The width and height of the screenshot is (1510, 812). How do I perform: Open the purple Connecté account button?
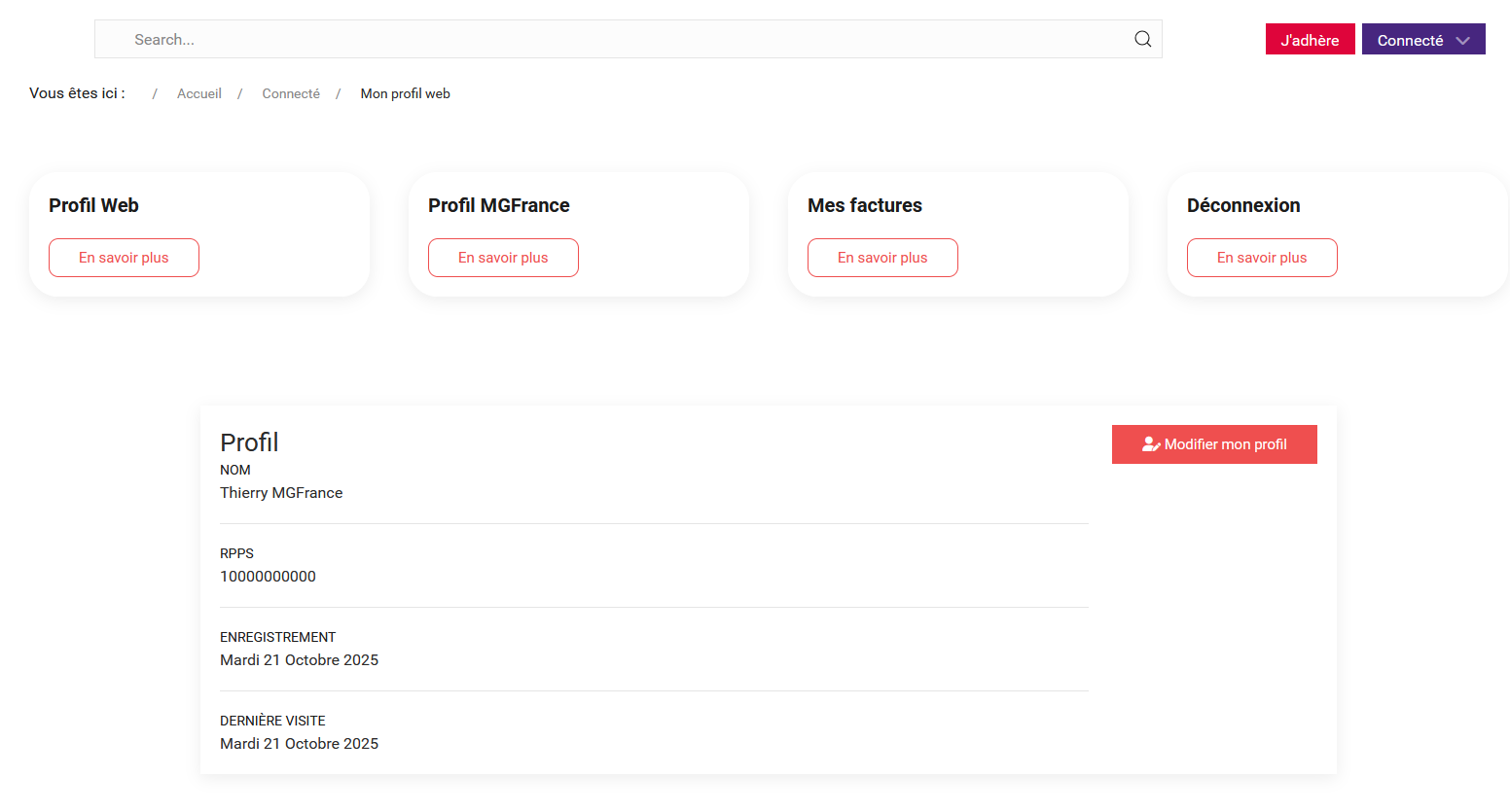[1411, 40]
